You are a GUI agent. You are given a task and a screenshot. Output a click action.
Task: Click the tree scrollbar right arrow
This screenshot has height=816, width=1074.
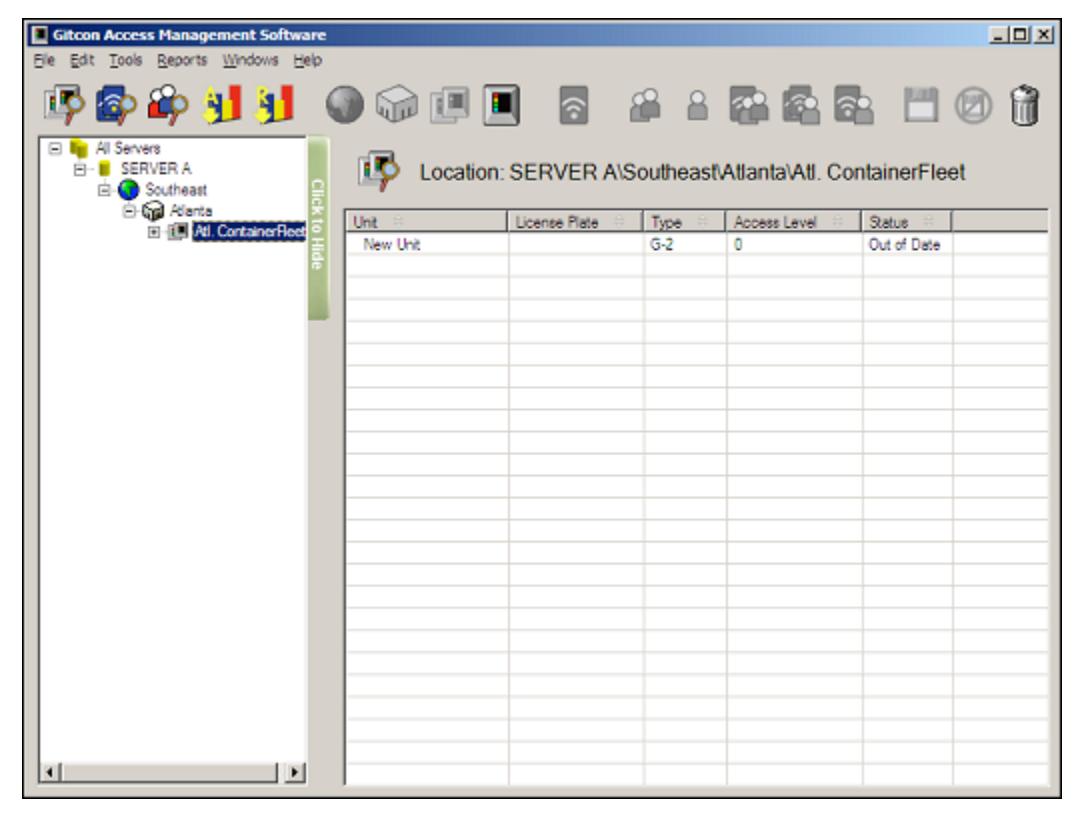pyautogui.click(x=295, y=772)
